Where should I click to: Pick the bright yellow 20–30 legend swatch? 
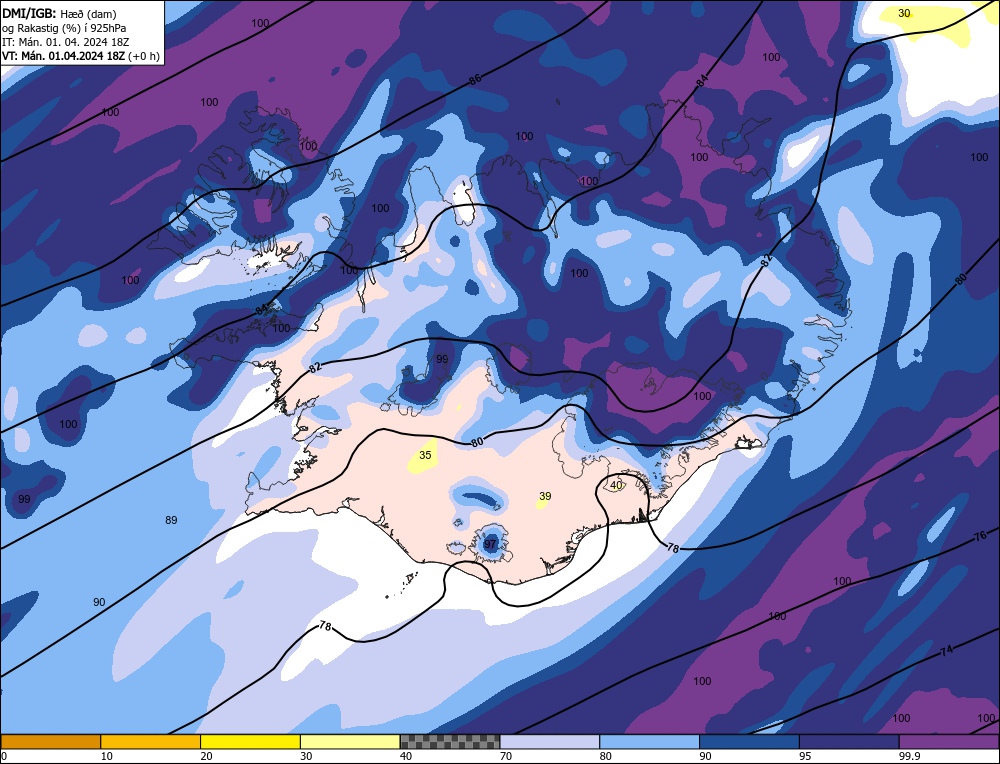pyautogui.click(x=250, y=742)
